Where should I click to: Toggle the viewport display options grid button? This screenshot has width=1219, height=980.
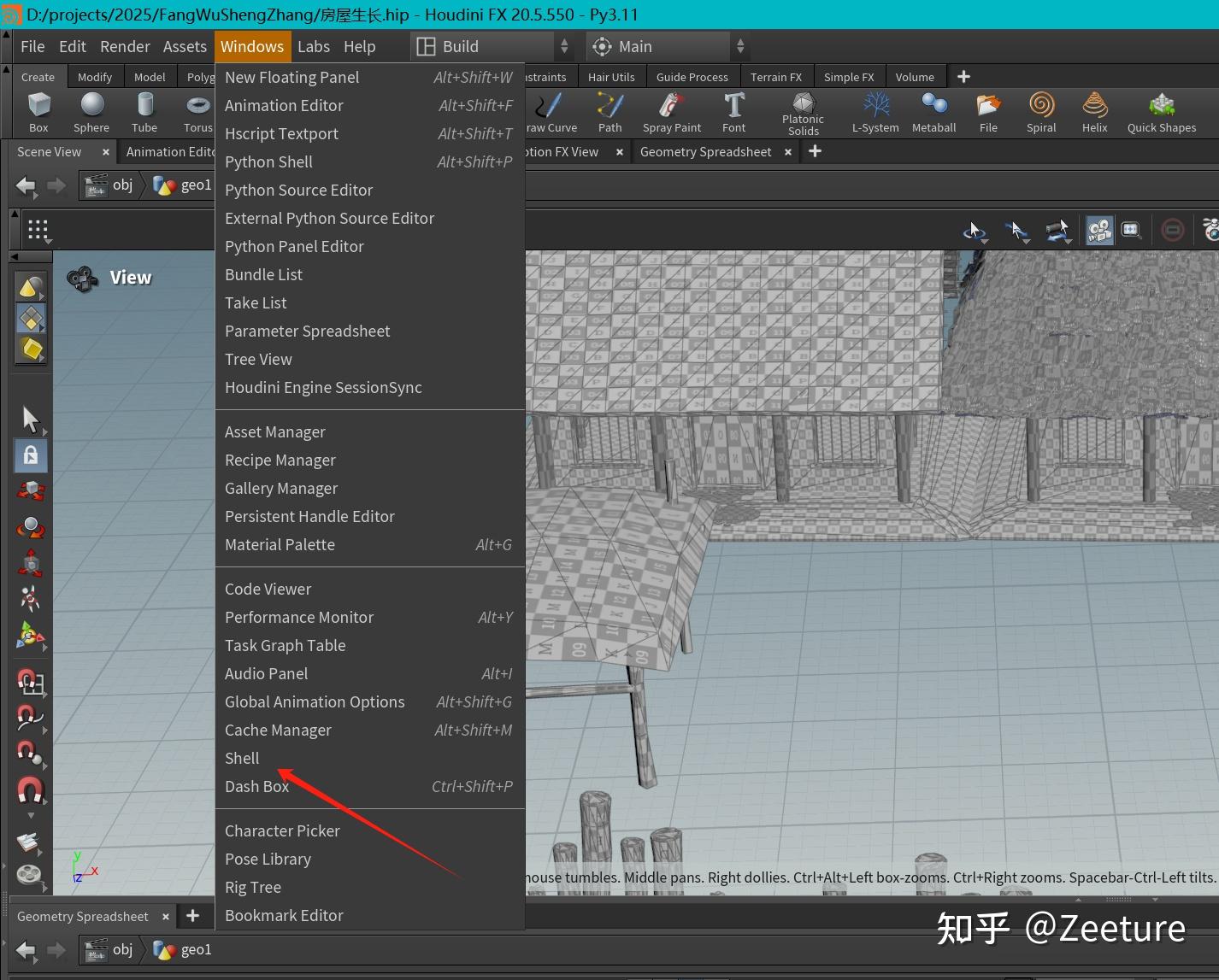point(38,230)
